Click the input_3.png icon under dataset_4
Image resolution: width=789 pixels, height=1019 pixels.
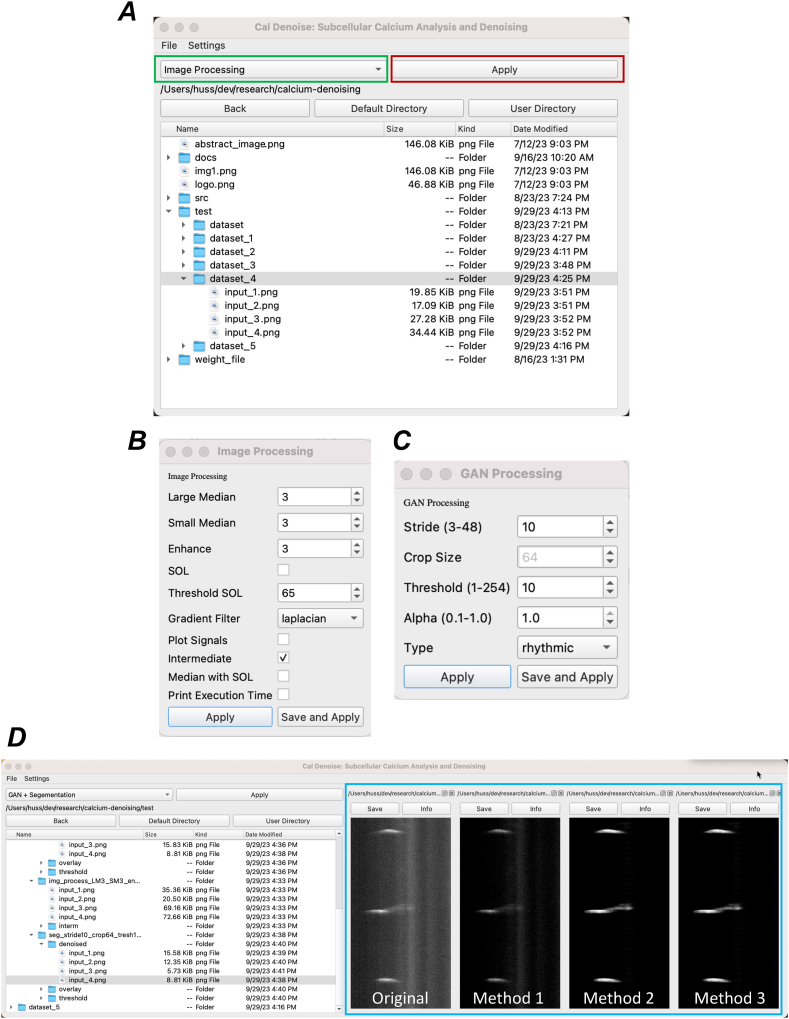click(x=214, y=319)
